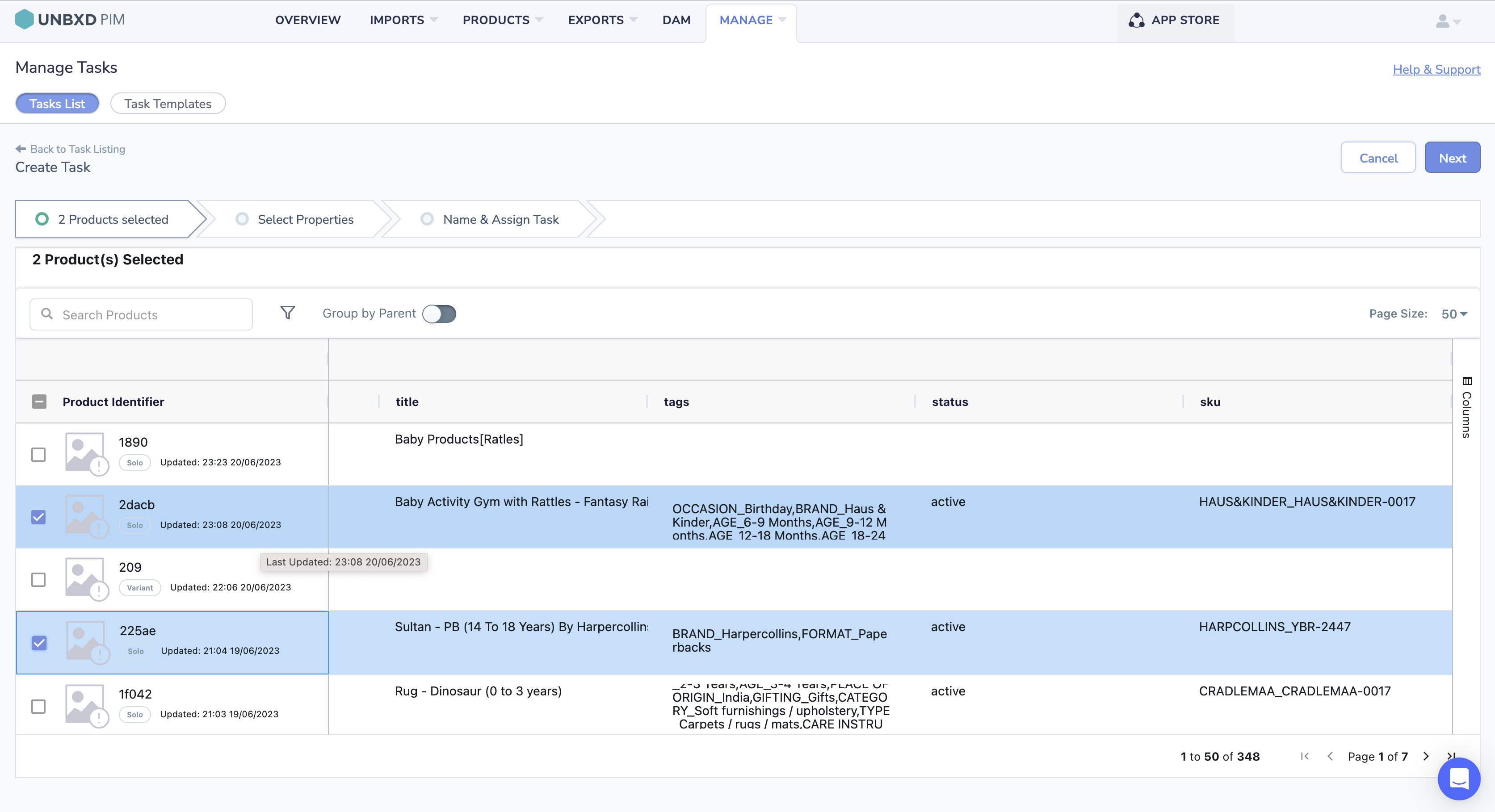Check the box for product 1890
The image size is (1495, 812).
coord(38,454)
